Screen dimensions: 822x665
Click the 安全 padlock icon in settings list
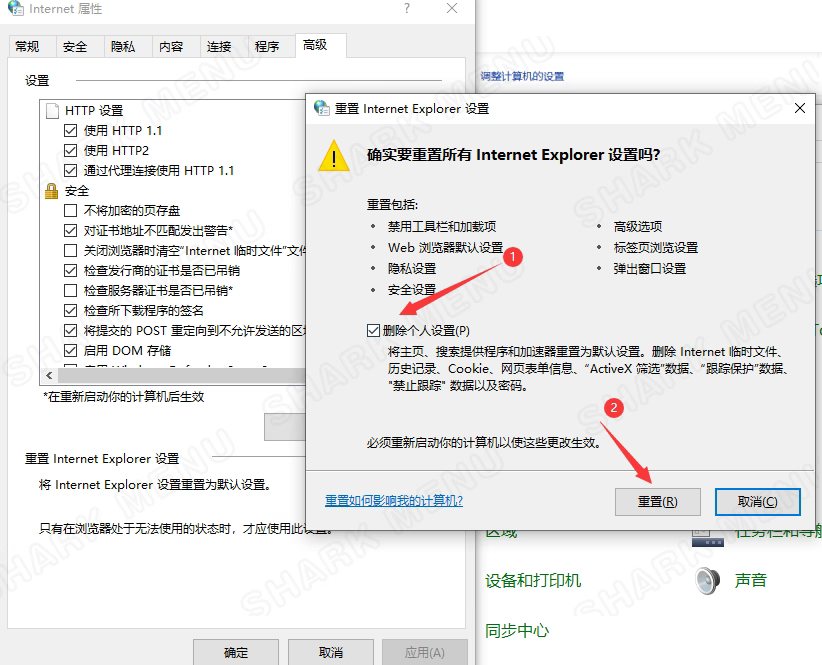51,191
